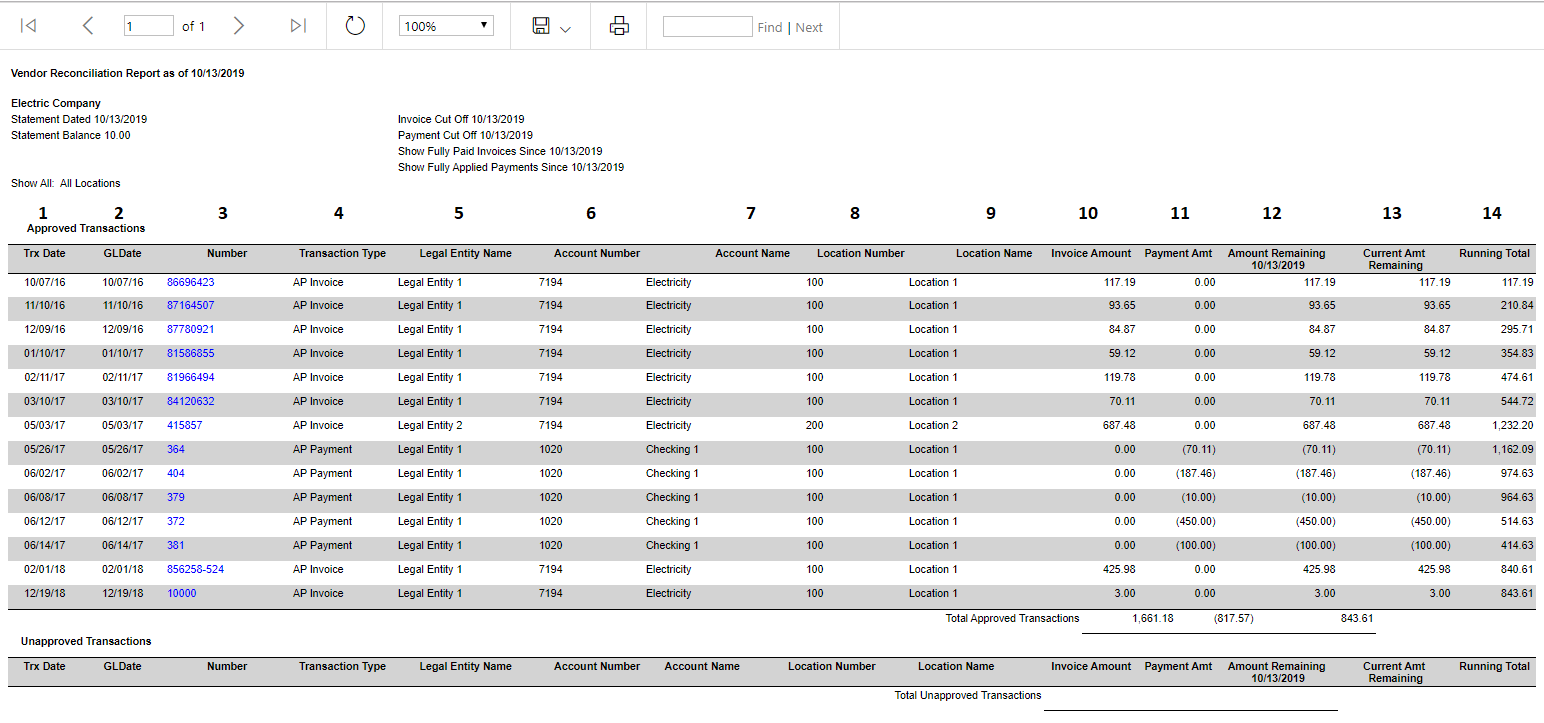Viewport: 1544px width, 723px height.
Task: Click the (450.00) payment amount cell
Action: click(x=1195, y=522)
